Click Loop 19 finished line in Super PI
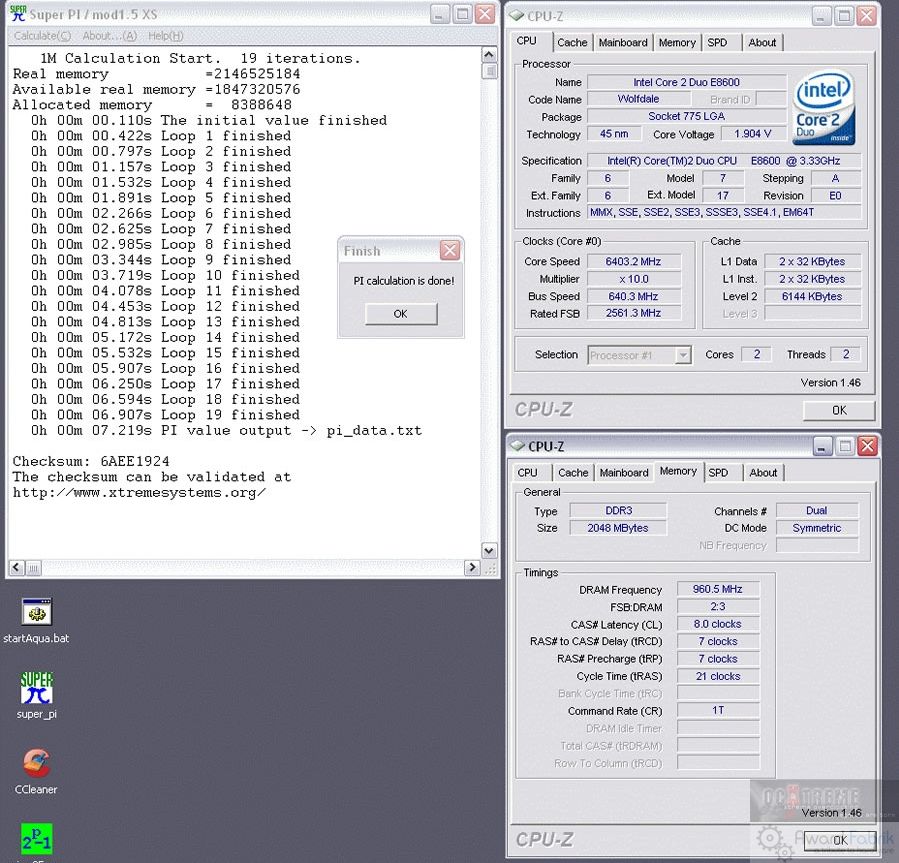The width and height of the screenshot is (899, 863). (165, 415)
